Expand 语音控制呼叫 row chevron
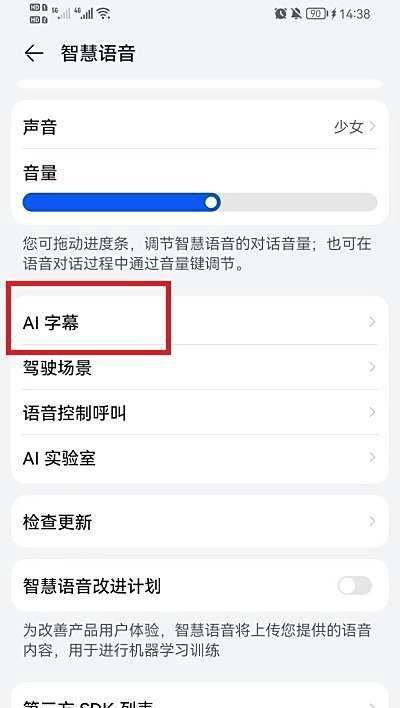400x708 pixels. point(372,413)
